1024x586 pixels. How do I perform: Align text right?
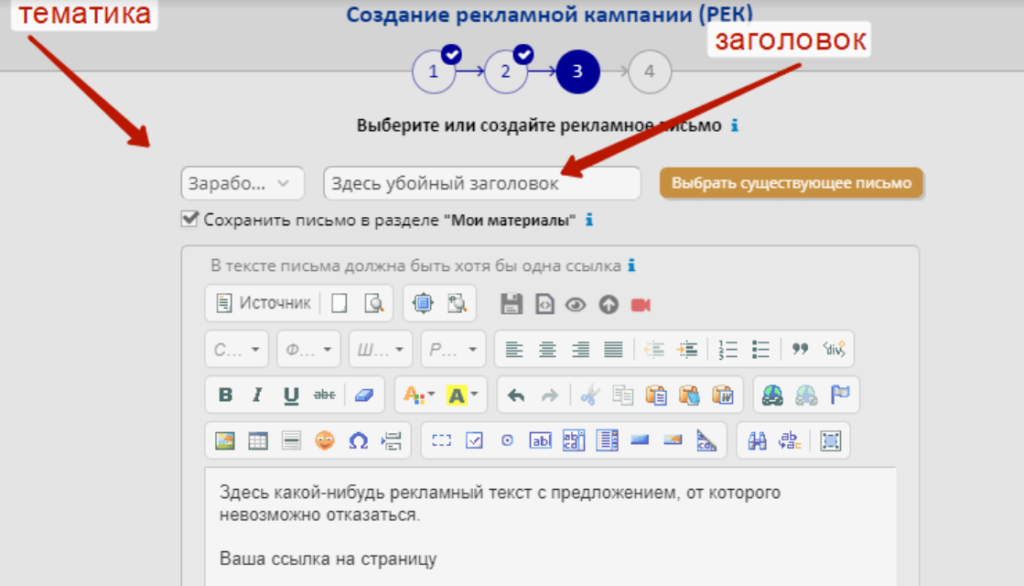(x=581, y=350)
